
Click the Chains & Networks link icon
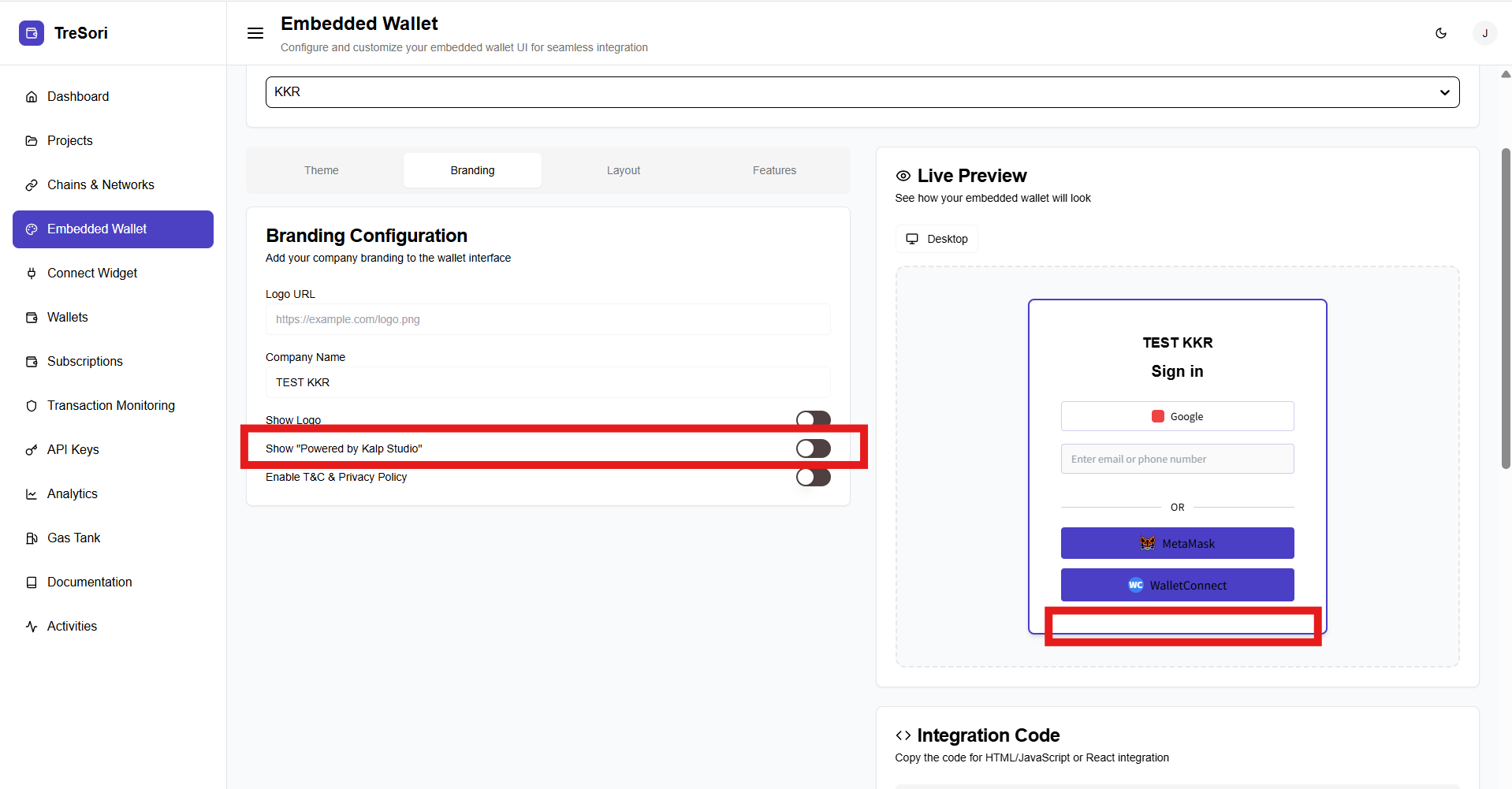32,185
